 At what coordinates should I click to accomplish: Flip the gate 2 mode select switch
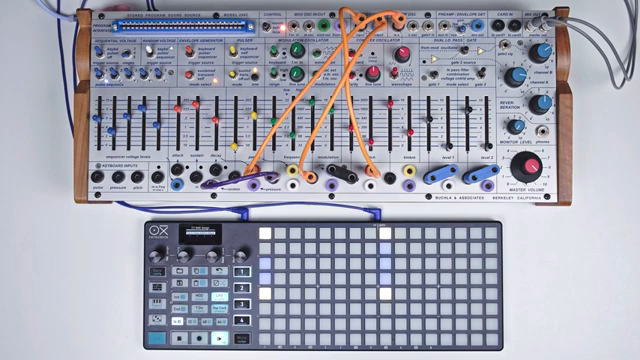482,73
